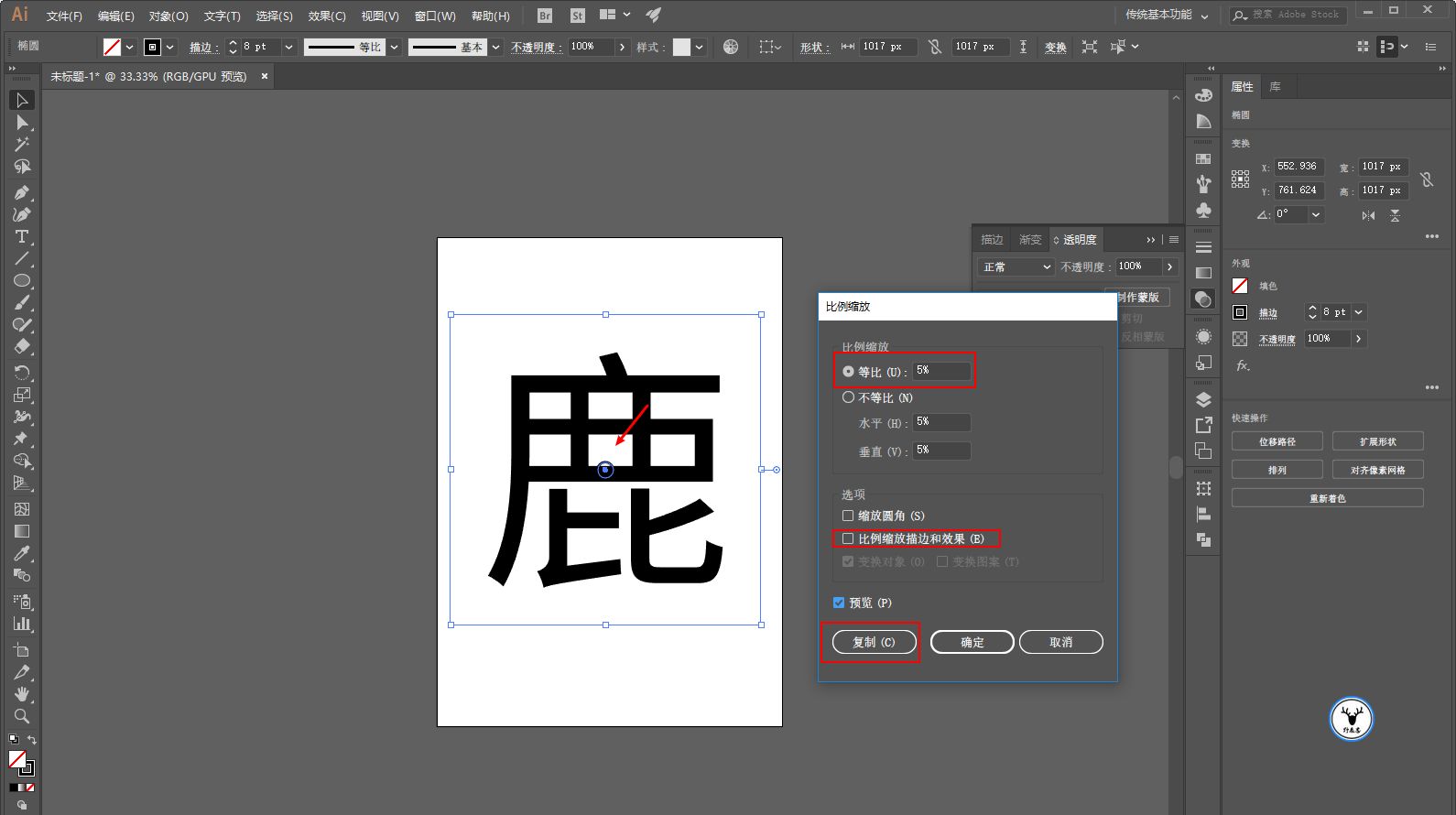Image resolution: width=1456 pixels, height=815 pixels.
Task: Open the Layers panel icon
Action: click(x=1203, y=399)
